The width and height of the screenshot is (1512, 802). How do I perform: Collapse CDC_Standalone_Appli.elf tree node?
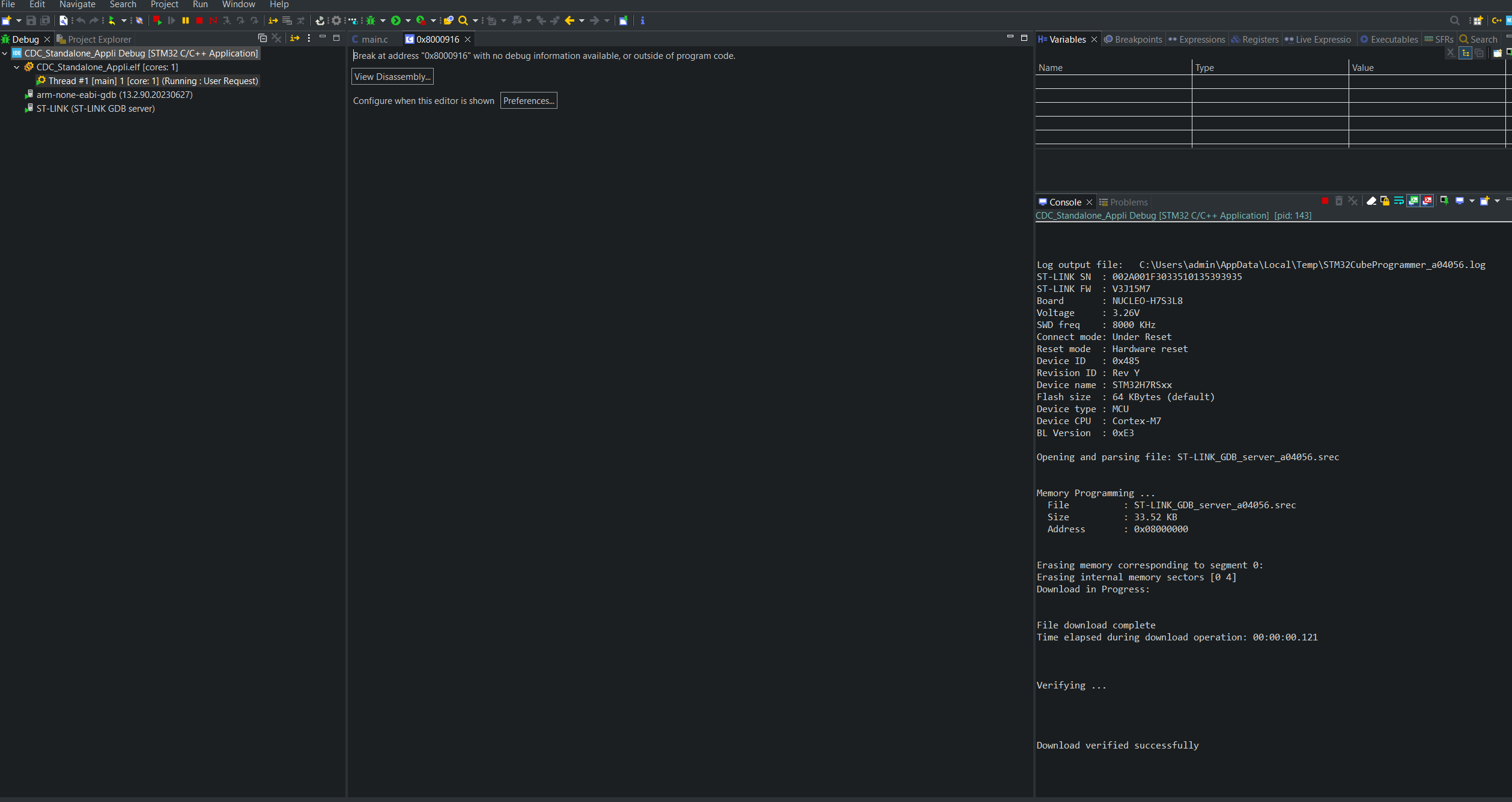[17, 67]
